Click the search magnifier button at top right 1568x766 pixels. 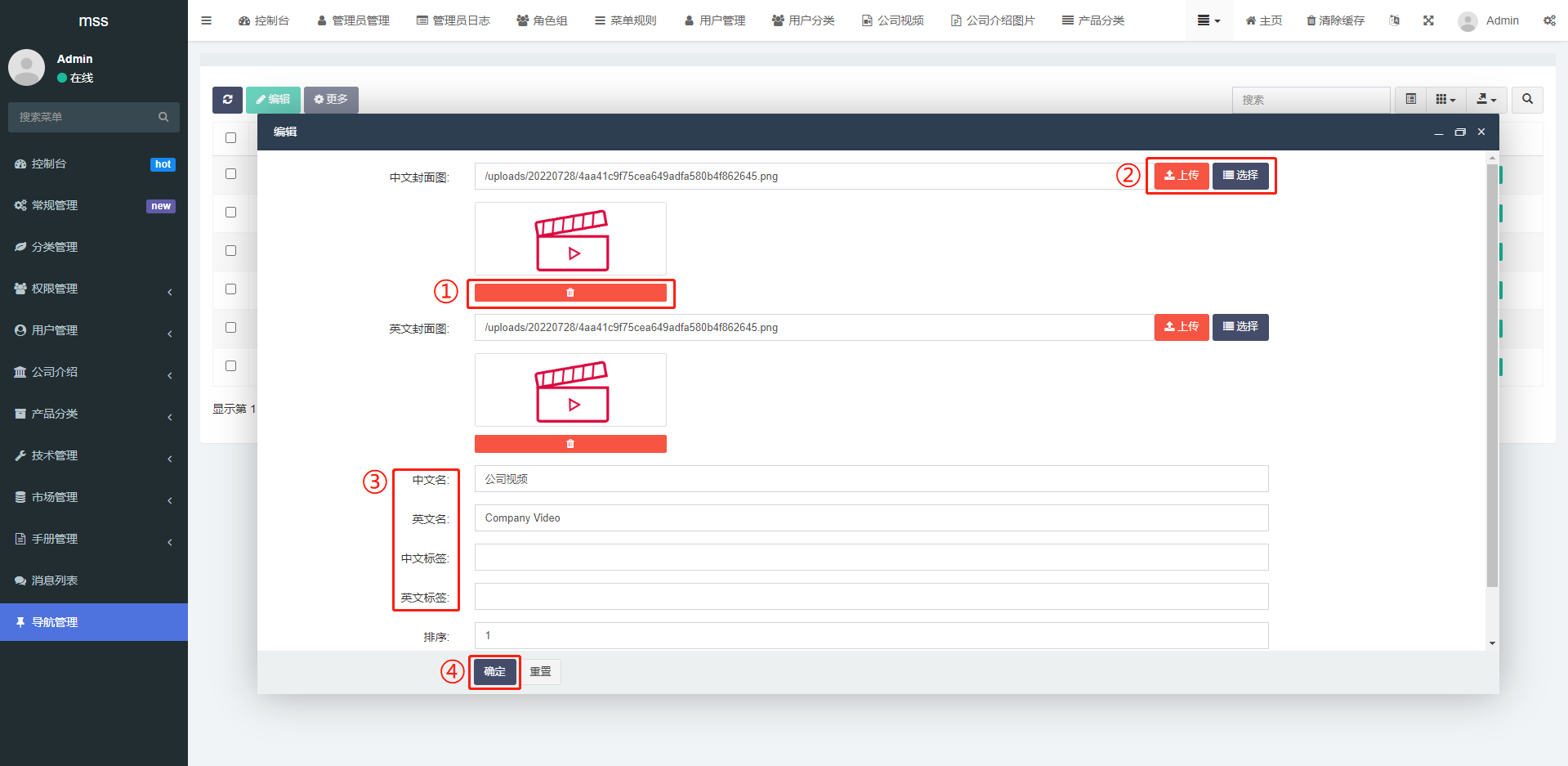1527,100
